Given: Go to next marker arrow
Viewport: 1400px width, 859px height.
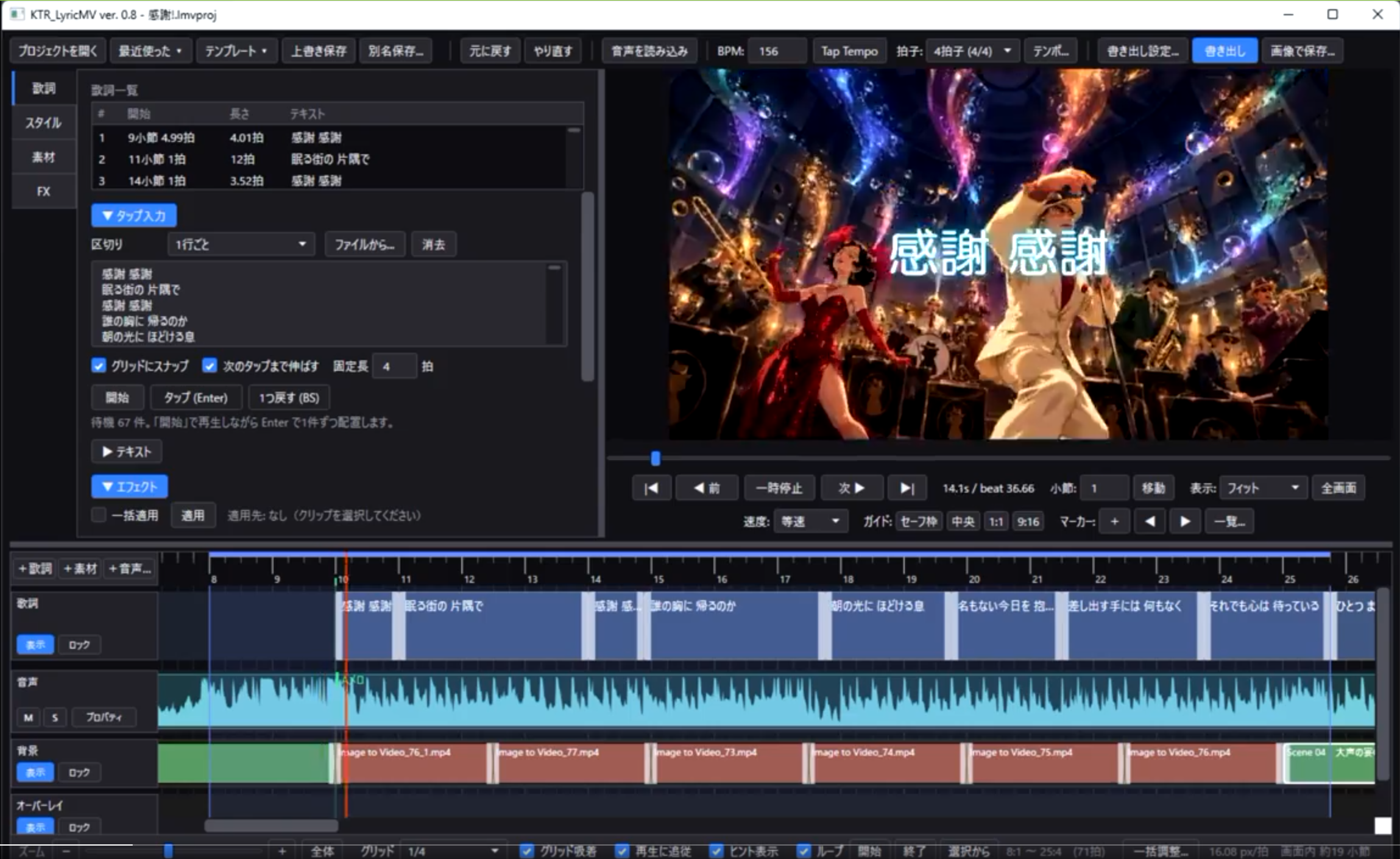Looking at the screenshot, I should pyautogui.click(x=1184, y=521).
